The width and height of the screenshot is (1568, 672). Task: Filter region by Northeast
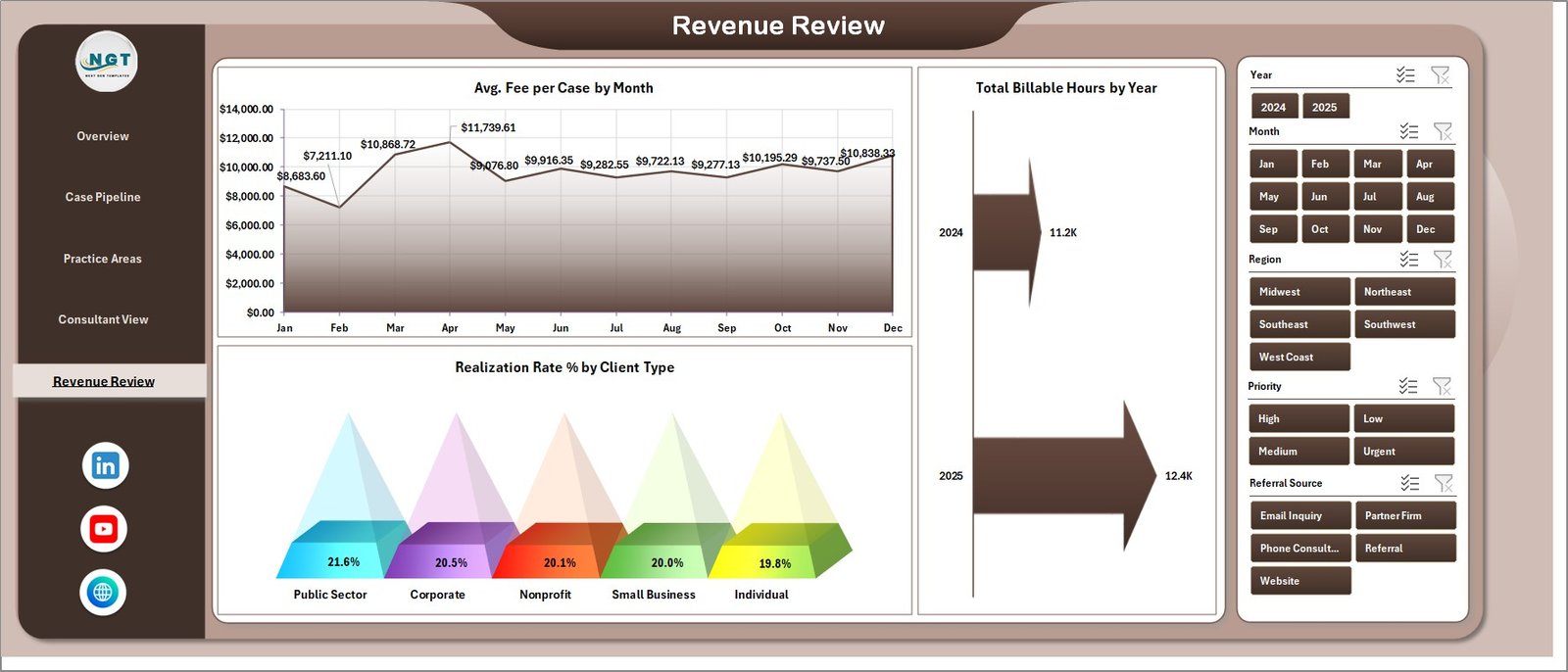coord(1404,292)
